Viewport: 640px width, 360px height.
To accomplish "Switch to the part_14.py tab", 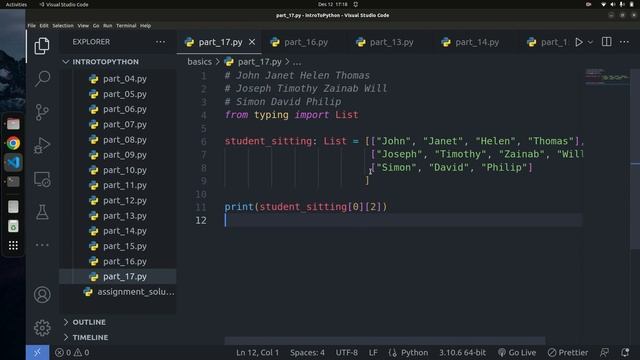I will point(476,42).
